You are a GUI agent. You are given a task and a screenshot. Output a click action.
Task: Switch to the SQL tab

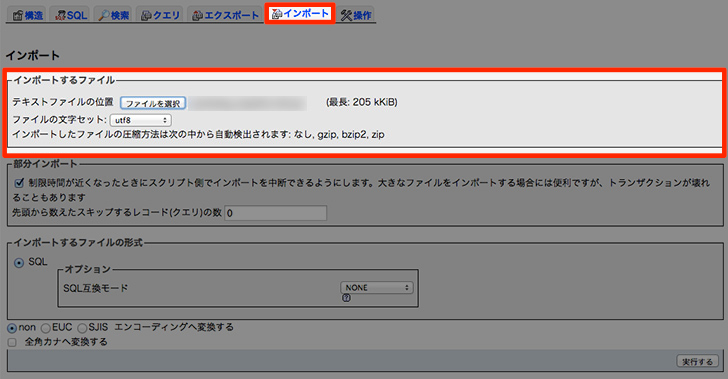[x=71, y=15]
